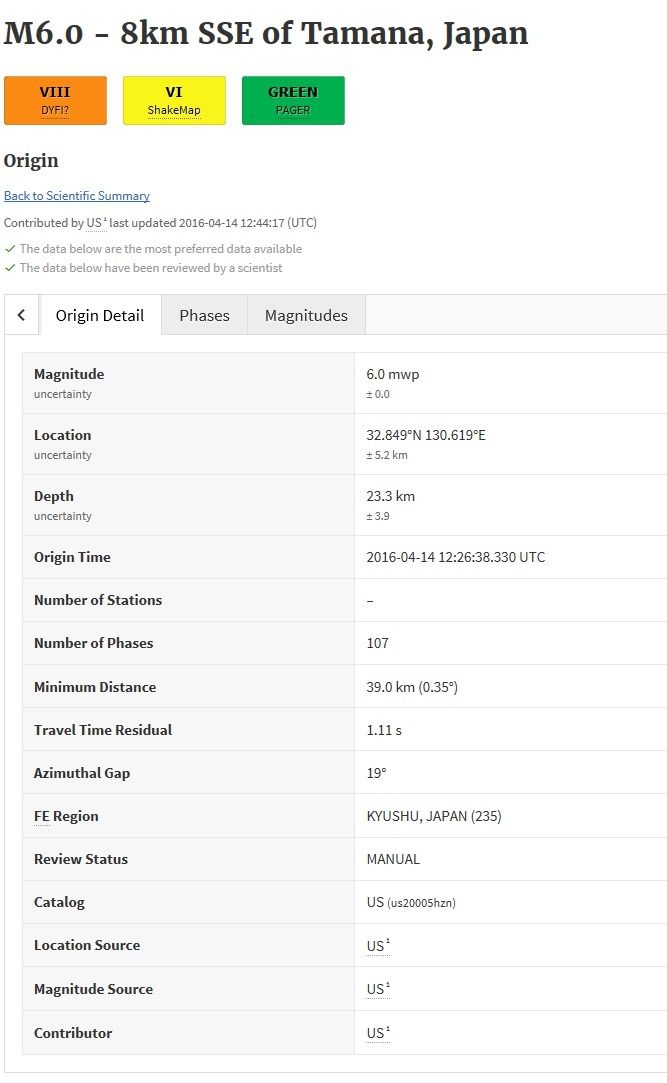Click the checkmark beside preferred data note
The width and height of the screenshot is (667, 1083).
coord(10,249)
